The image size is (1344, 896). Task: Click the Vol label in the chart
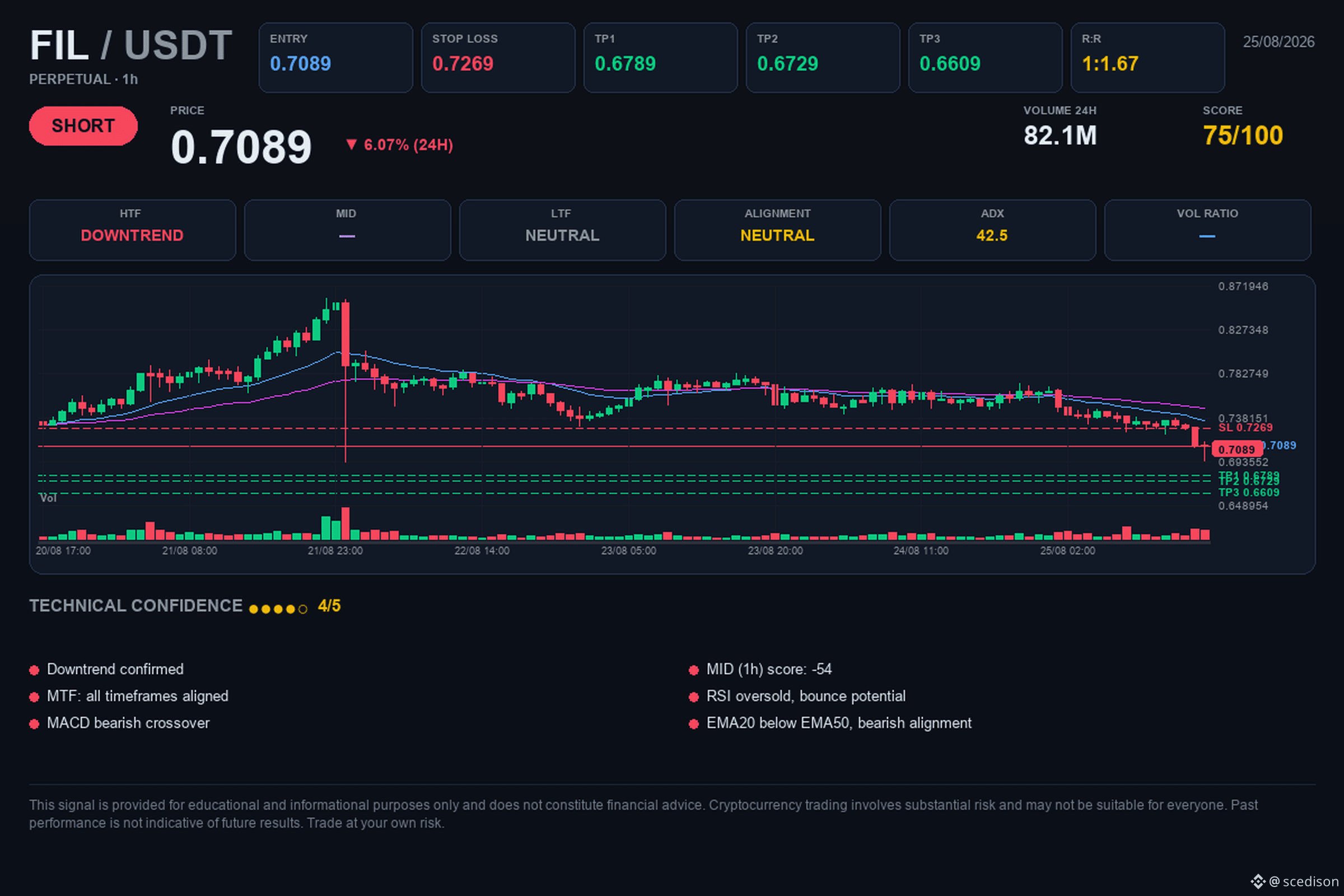point(48,498)
